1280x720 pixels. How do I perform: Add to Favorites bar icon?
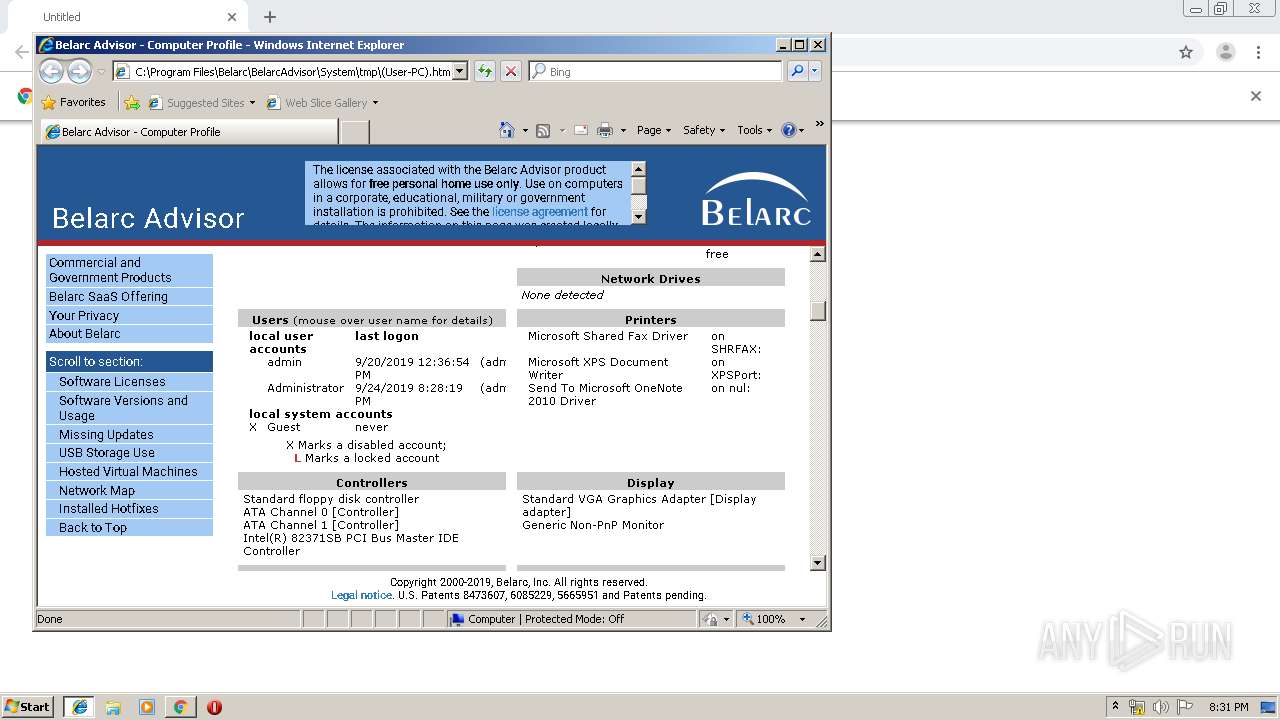[x=131, y=102]
